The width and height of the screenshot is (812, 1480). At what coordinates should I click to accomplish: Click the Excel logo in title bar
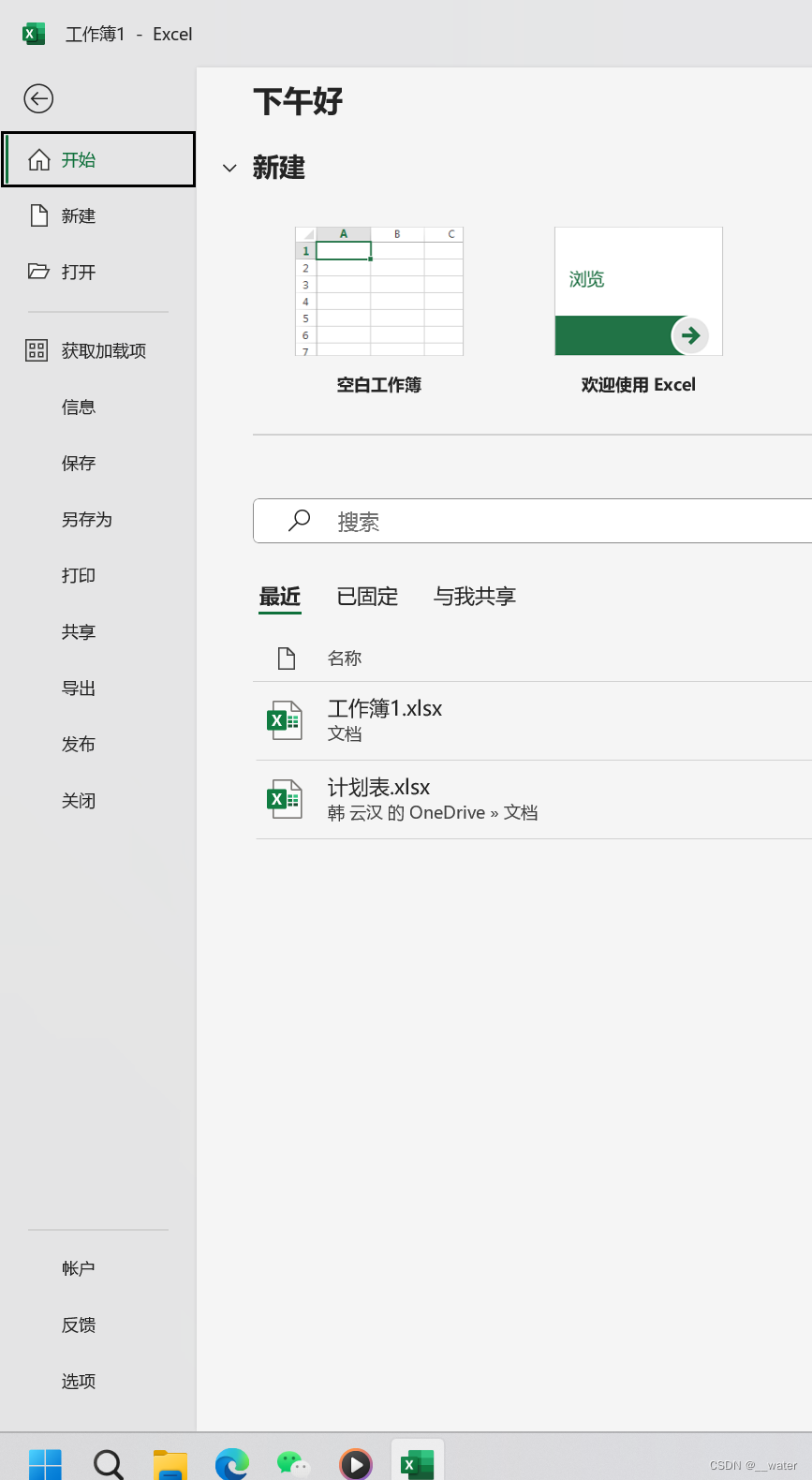(x=34, y=34)
